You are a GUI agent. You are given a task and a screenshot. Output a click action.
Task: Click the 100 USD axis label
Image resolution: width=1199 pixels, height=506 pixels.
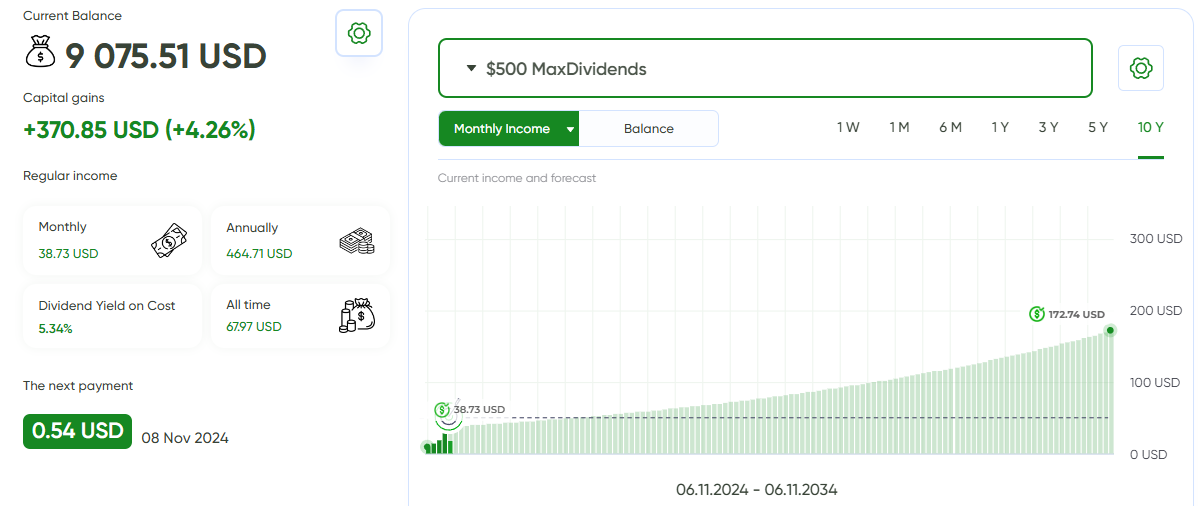tap(1156, 382)
